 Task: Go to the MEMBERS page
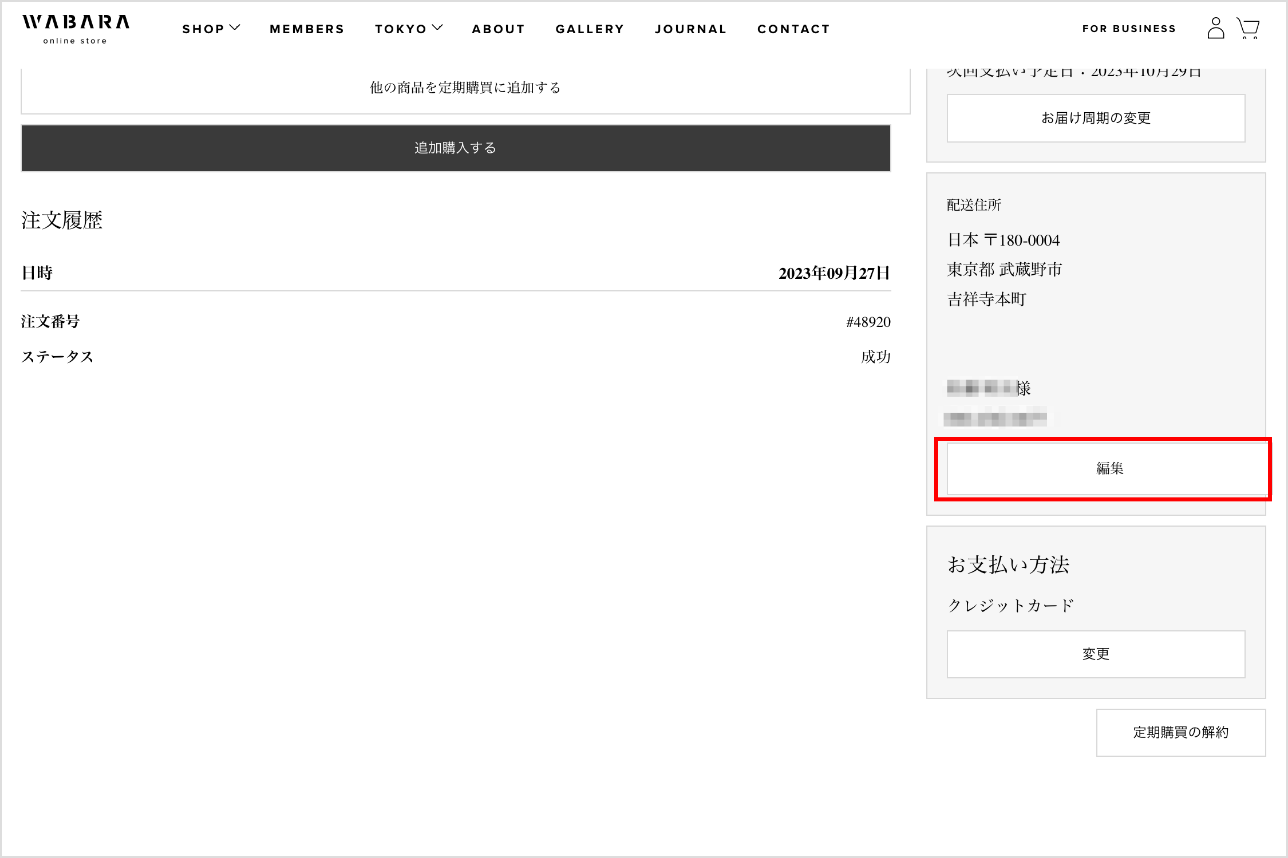pyautogui.click(x=307, y=29)
